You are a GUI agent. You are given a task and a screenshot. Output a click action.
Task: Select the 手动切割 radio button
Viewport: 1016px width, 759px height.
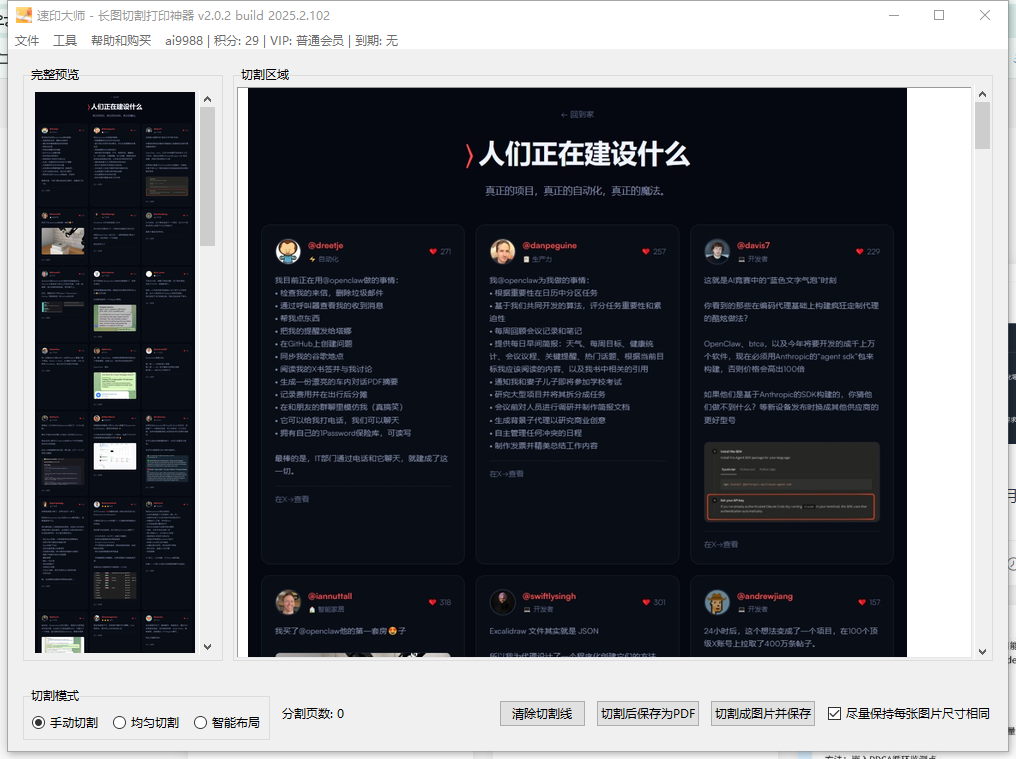(39, 722)
